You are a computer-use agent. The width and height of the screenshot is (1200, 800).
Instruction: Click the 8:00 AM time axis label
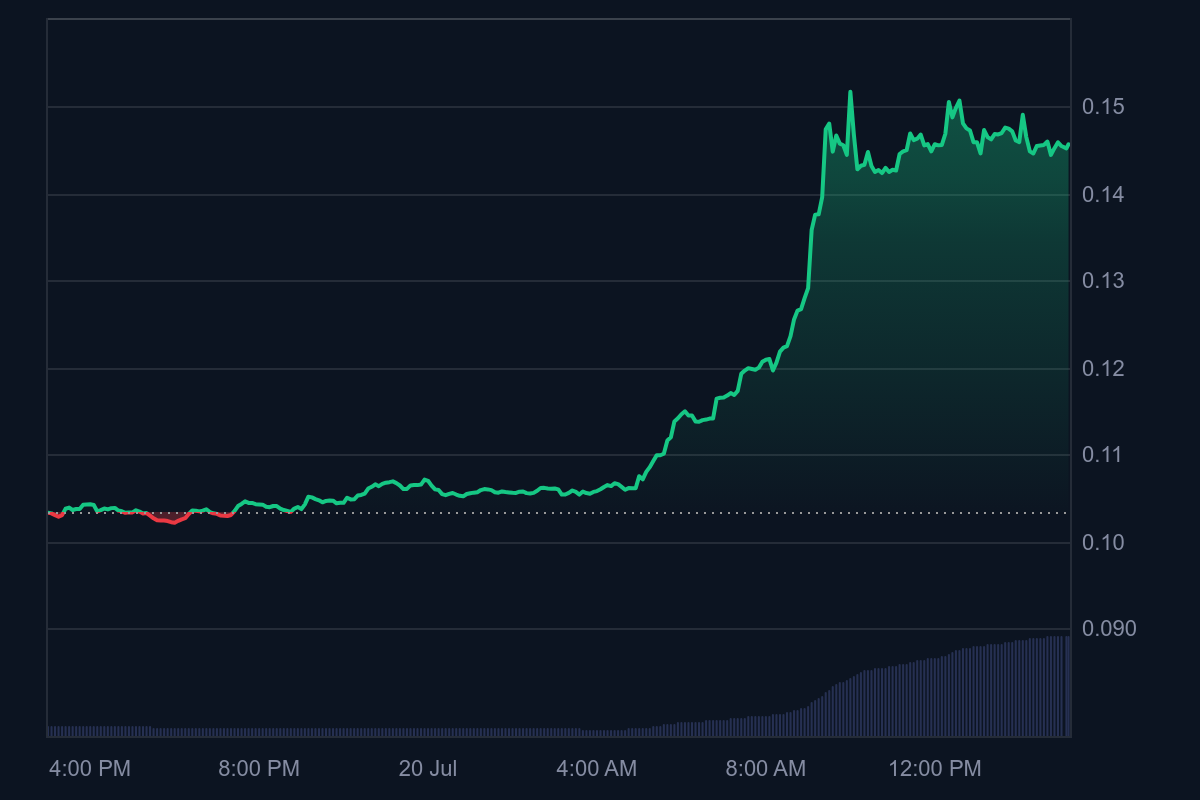coord(765,769)
